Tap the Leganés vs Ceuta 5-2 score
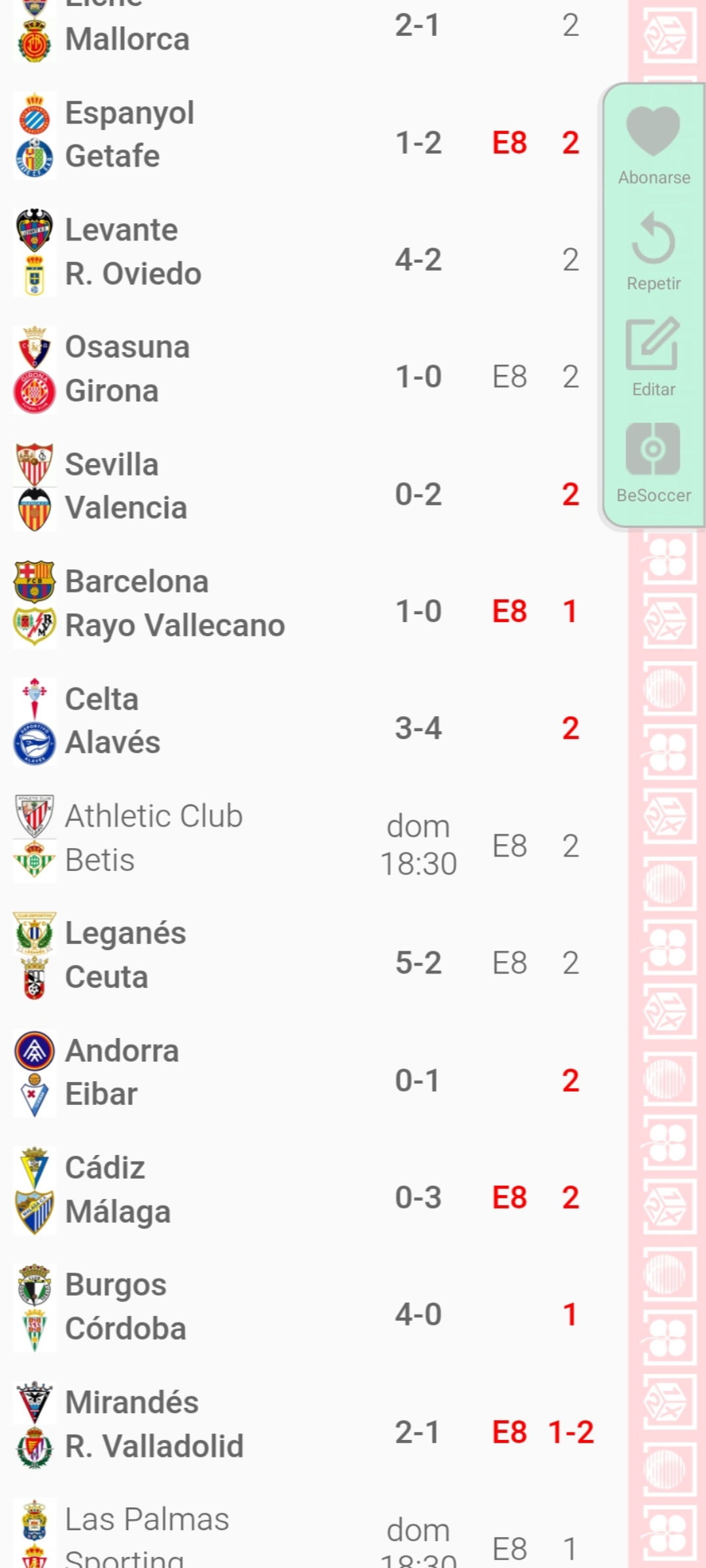The height and width of the screenshot is (1568, 706). click(x=418, y=963)
